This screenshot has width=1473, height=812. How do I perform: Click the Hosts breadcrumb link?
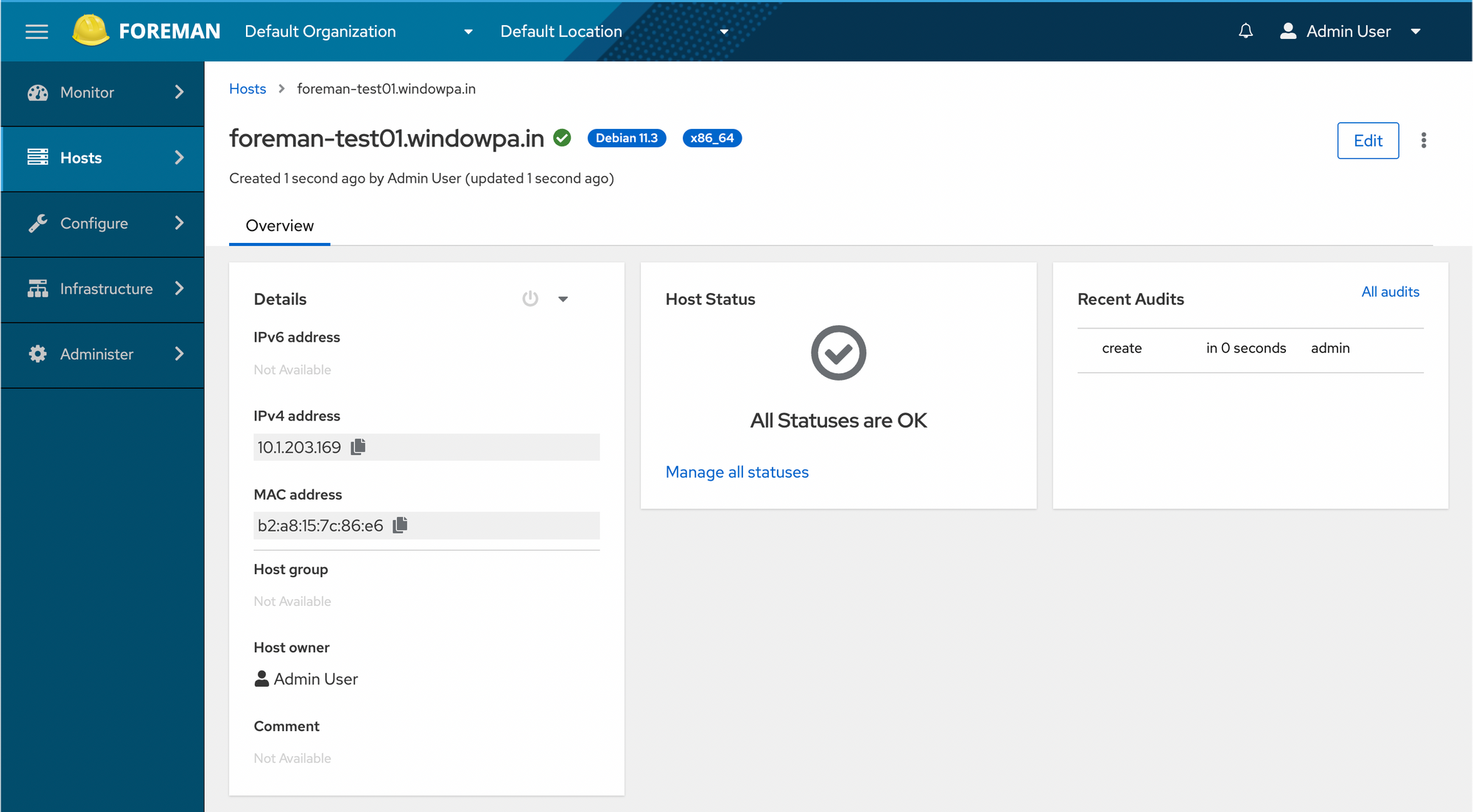pos(247,89)
